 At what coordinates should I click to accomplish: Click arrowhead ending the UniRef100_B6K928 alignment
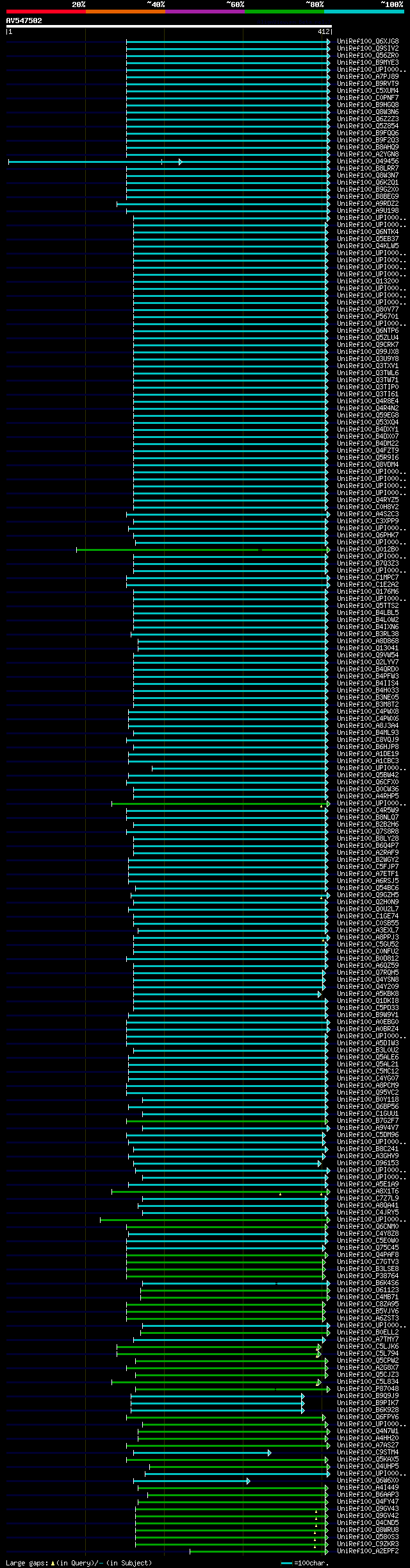[303, 1410]
